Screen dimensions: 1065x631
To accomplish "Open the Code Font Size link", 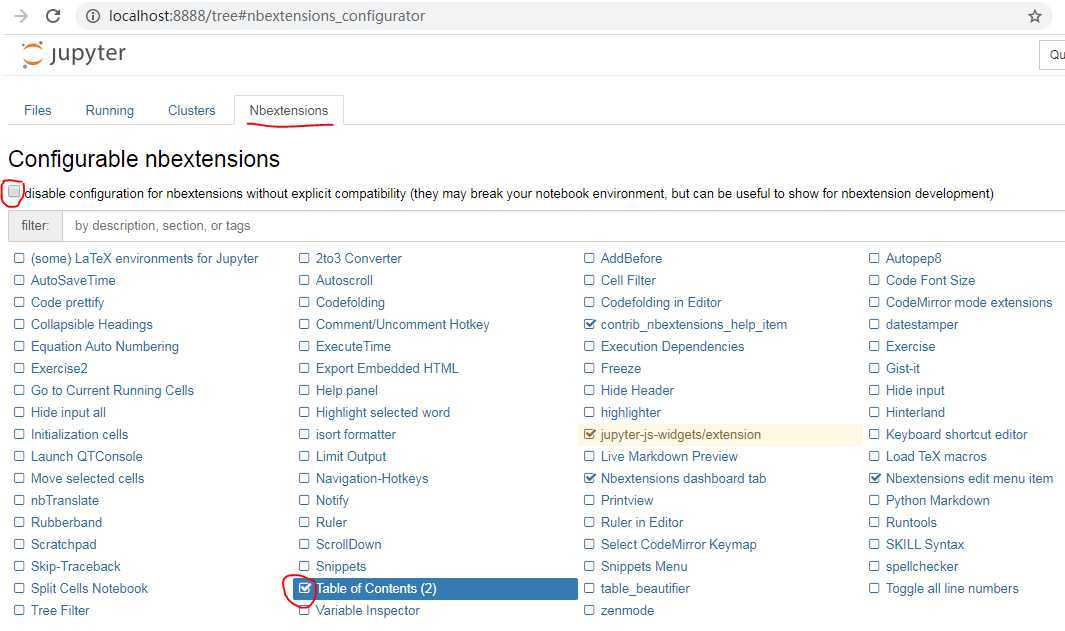I will point(930,280).
